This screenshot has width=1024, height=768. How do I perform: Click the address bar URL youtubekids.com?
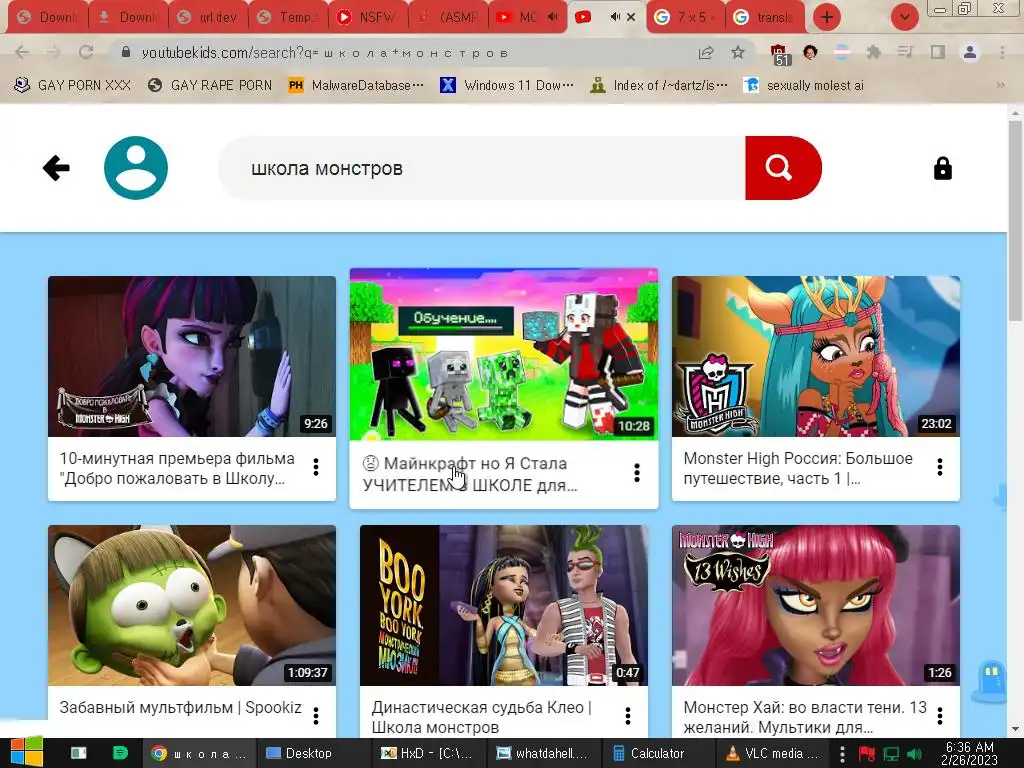pos(325,53)
